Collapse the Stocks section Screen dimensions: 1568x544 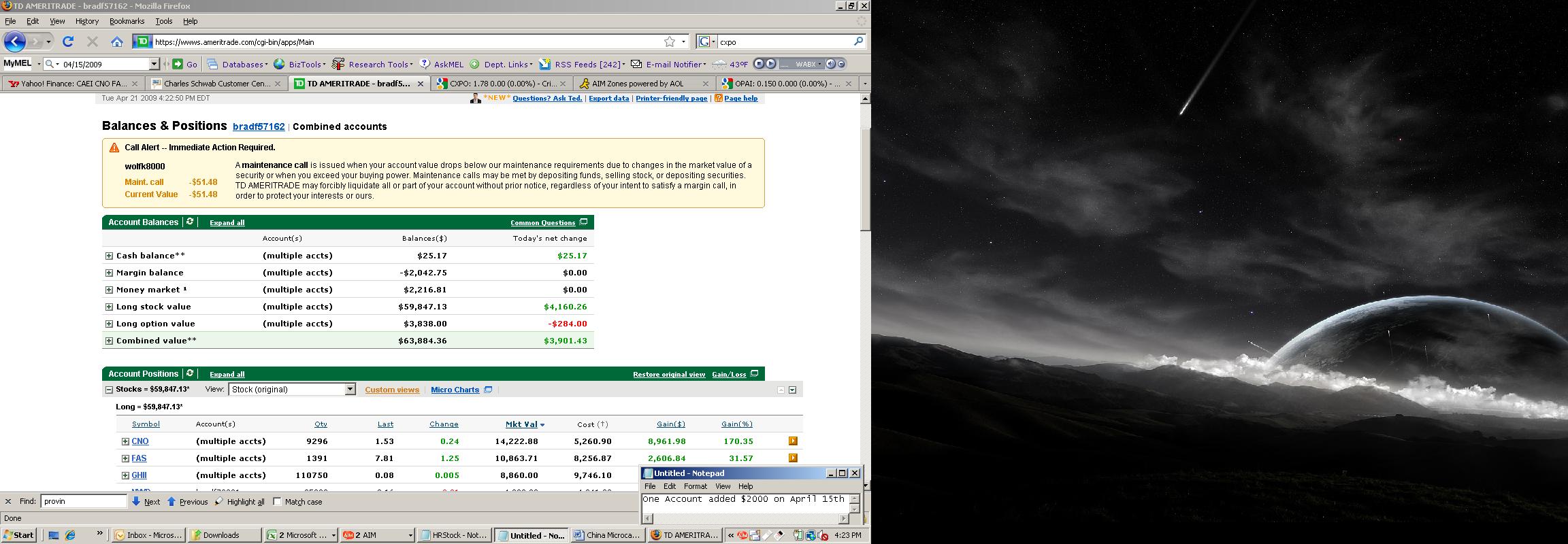click(x=109, y=390)
